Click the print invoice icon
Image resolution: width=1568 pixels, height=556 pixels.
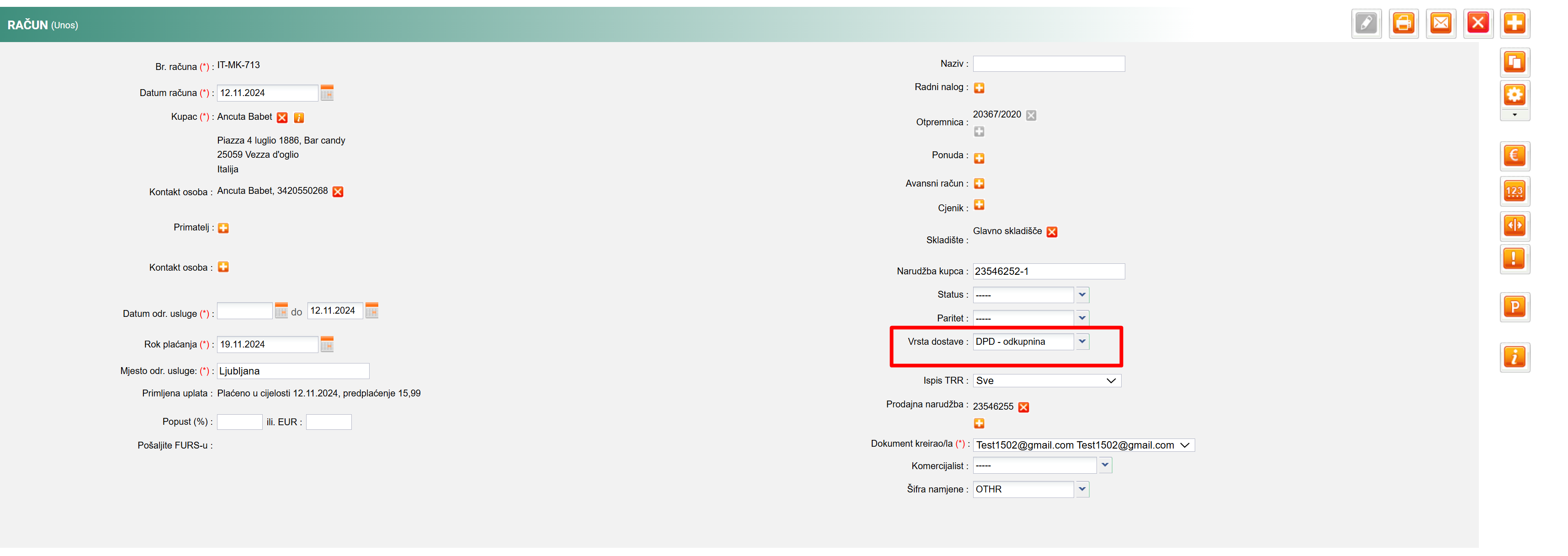click(1403, 24)
